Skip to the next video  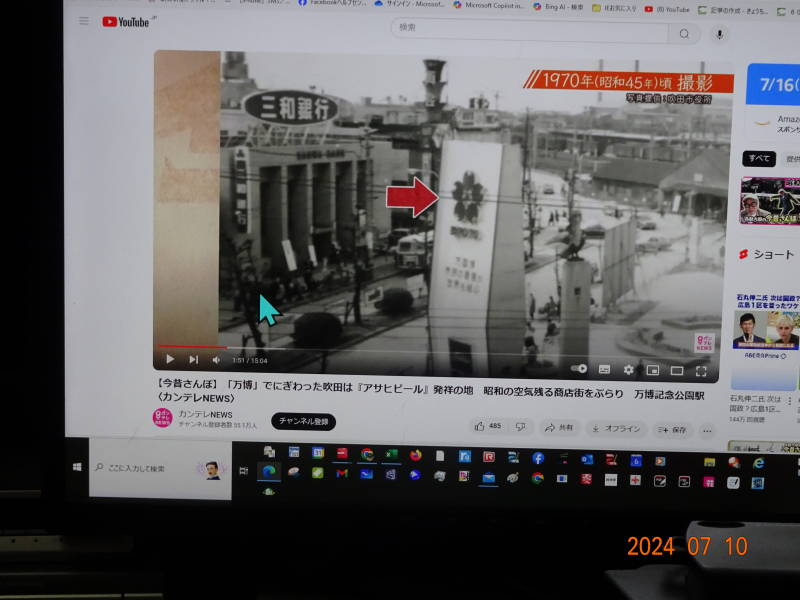point(193,360)
